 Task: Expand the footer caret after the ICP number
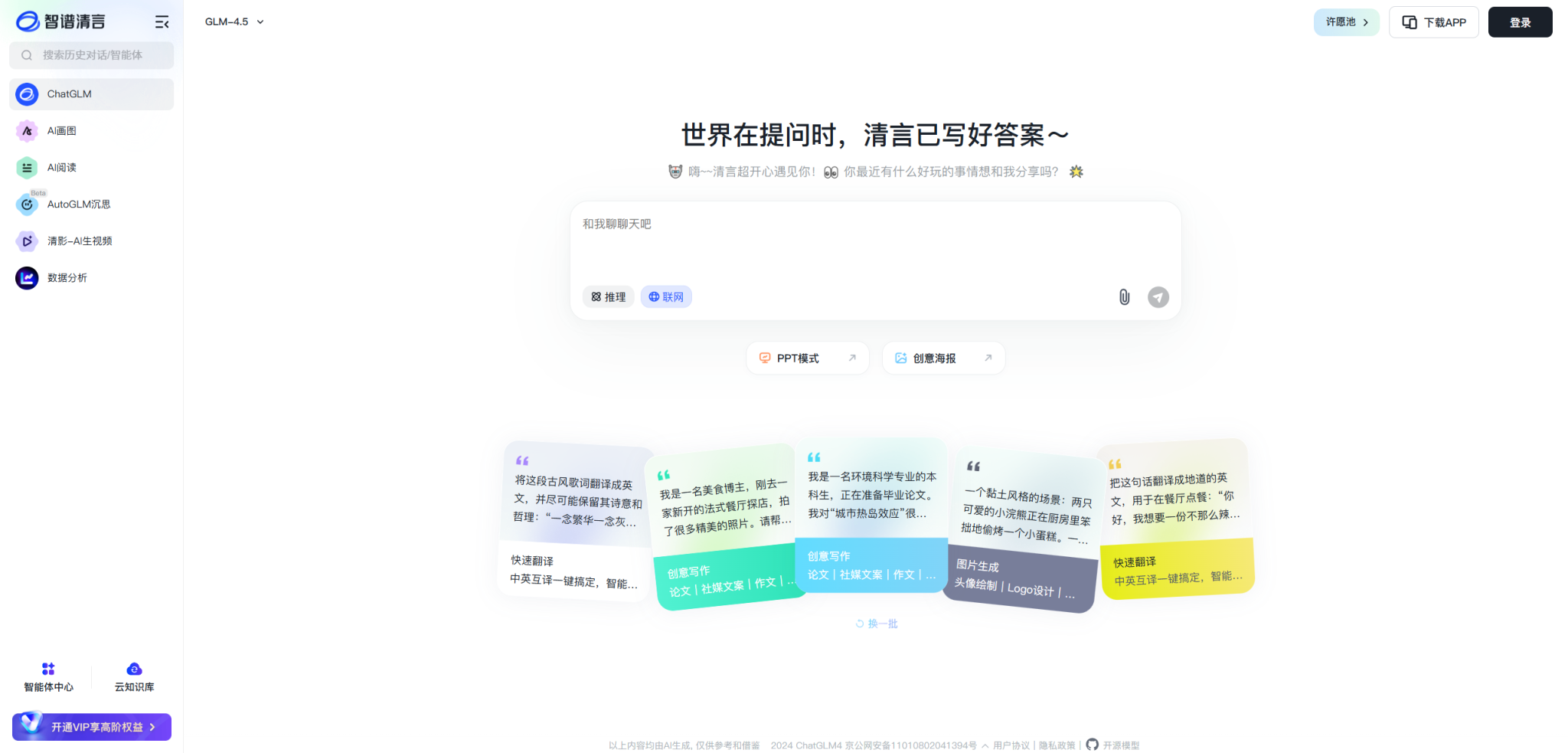tap(985, 745)
